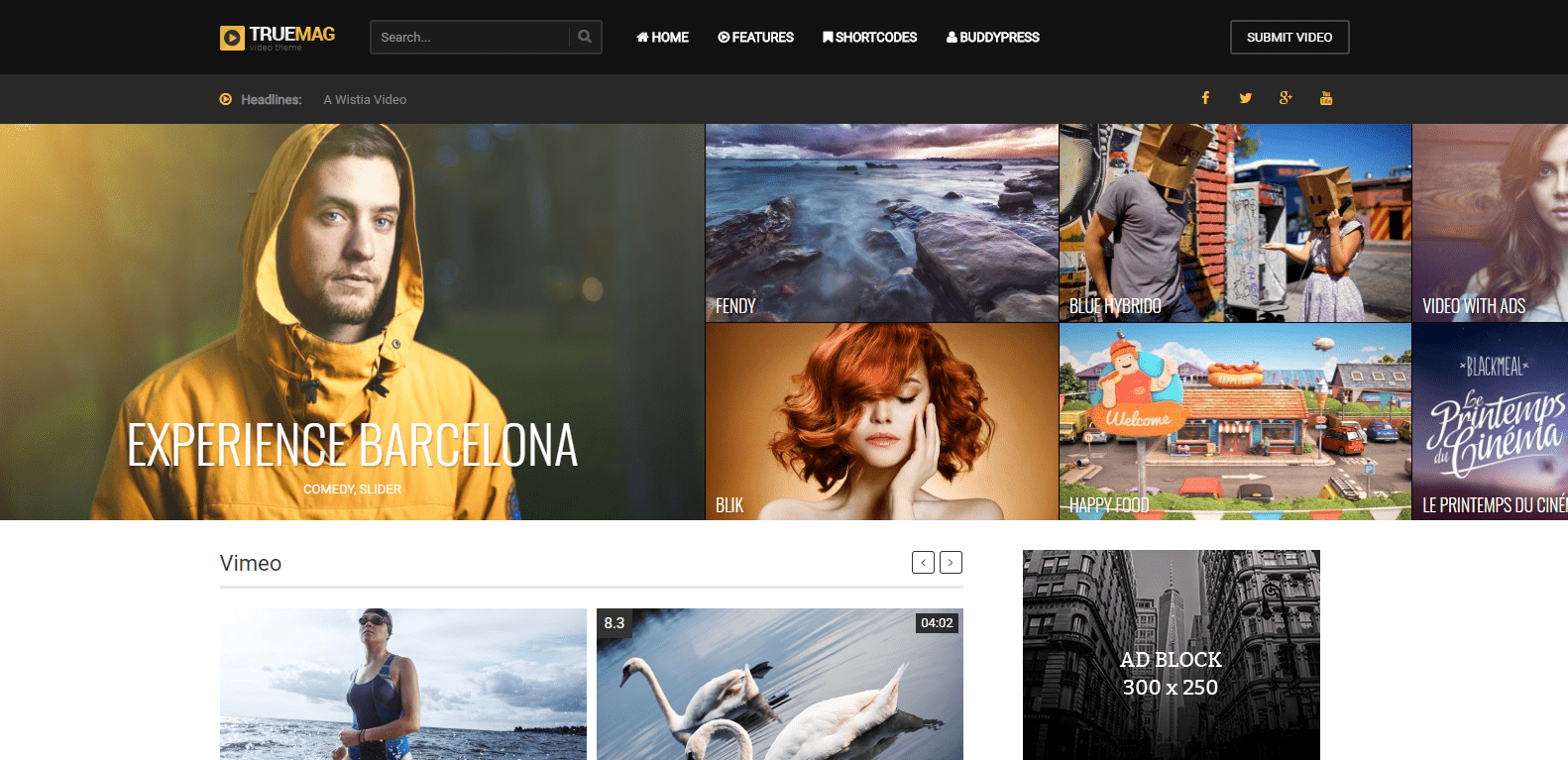Click the Vimeo section heading

point(251,563)
